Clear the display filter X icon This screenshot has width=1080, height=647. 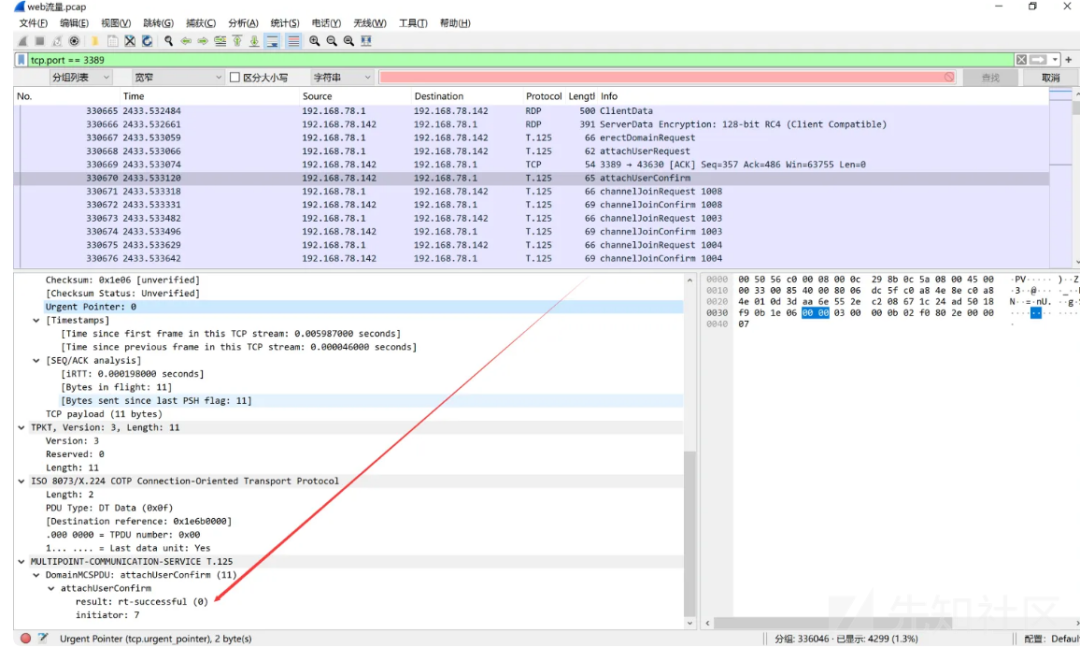coord(1021,60)
